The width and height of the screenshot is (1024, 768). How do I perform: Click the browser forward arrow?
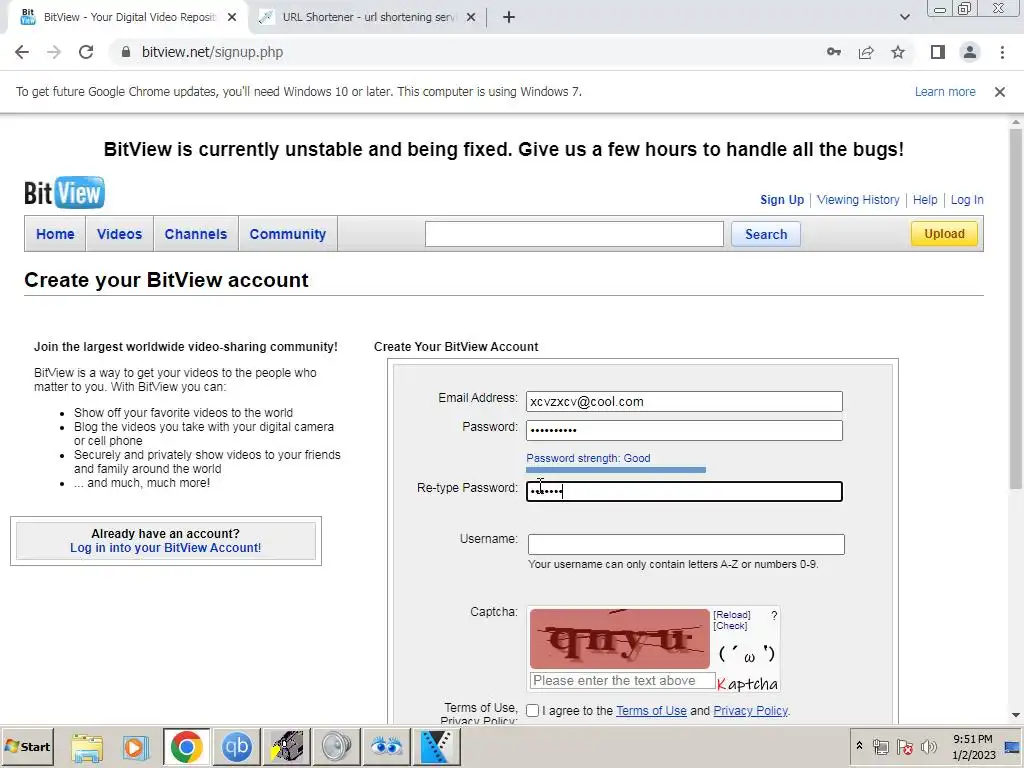tap(54, 52)
